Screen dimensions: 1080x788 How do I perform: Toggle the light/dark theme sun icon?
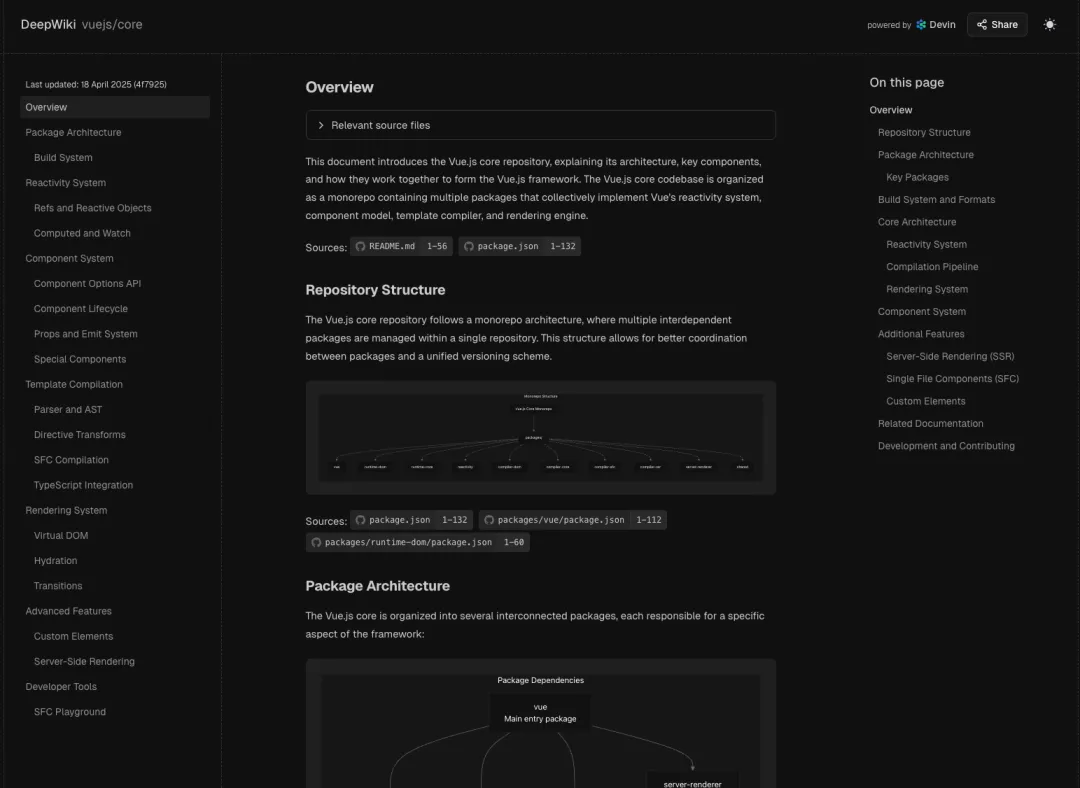point(1049,25)
